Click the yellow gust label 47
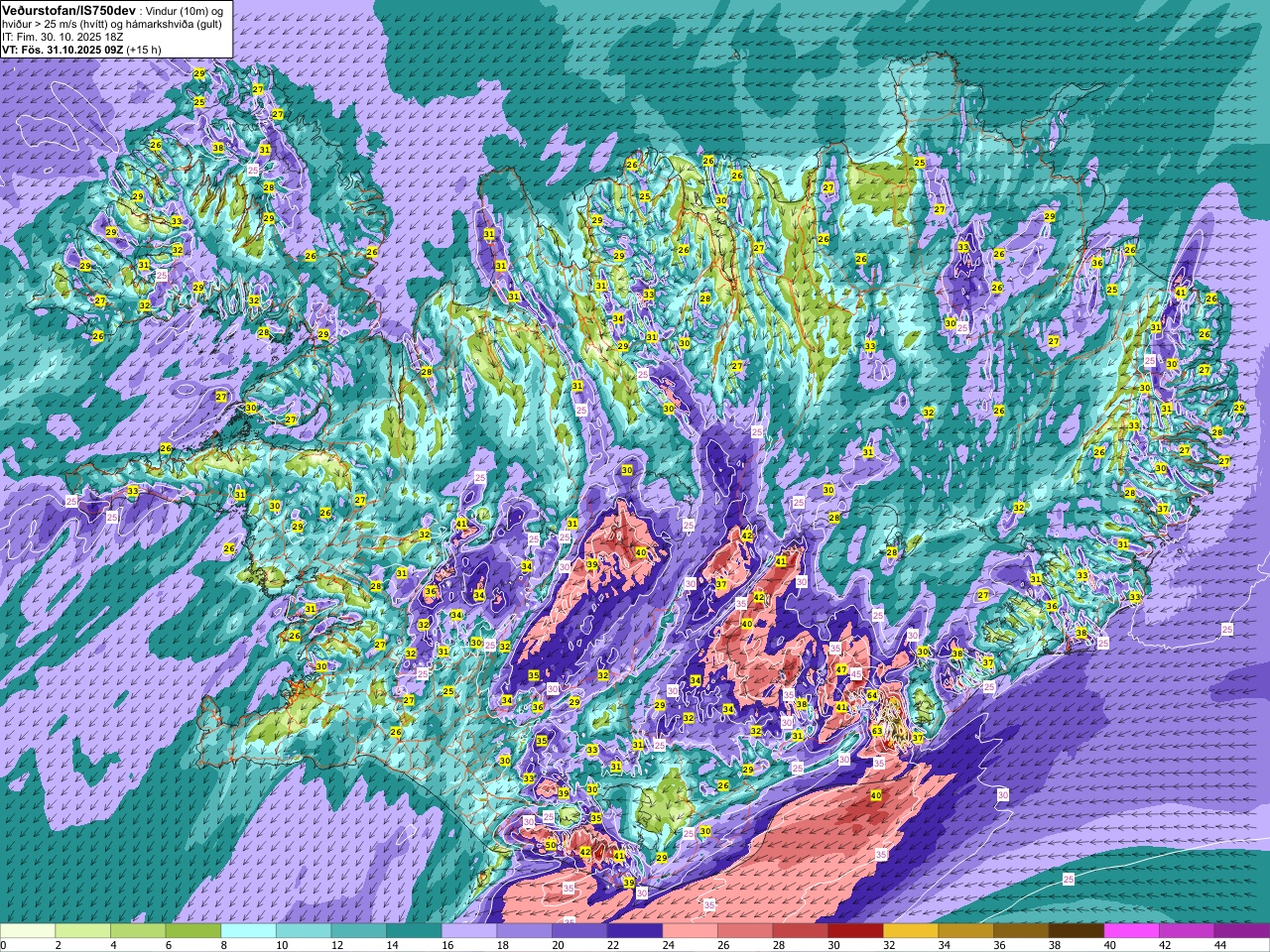 (840, 670)
